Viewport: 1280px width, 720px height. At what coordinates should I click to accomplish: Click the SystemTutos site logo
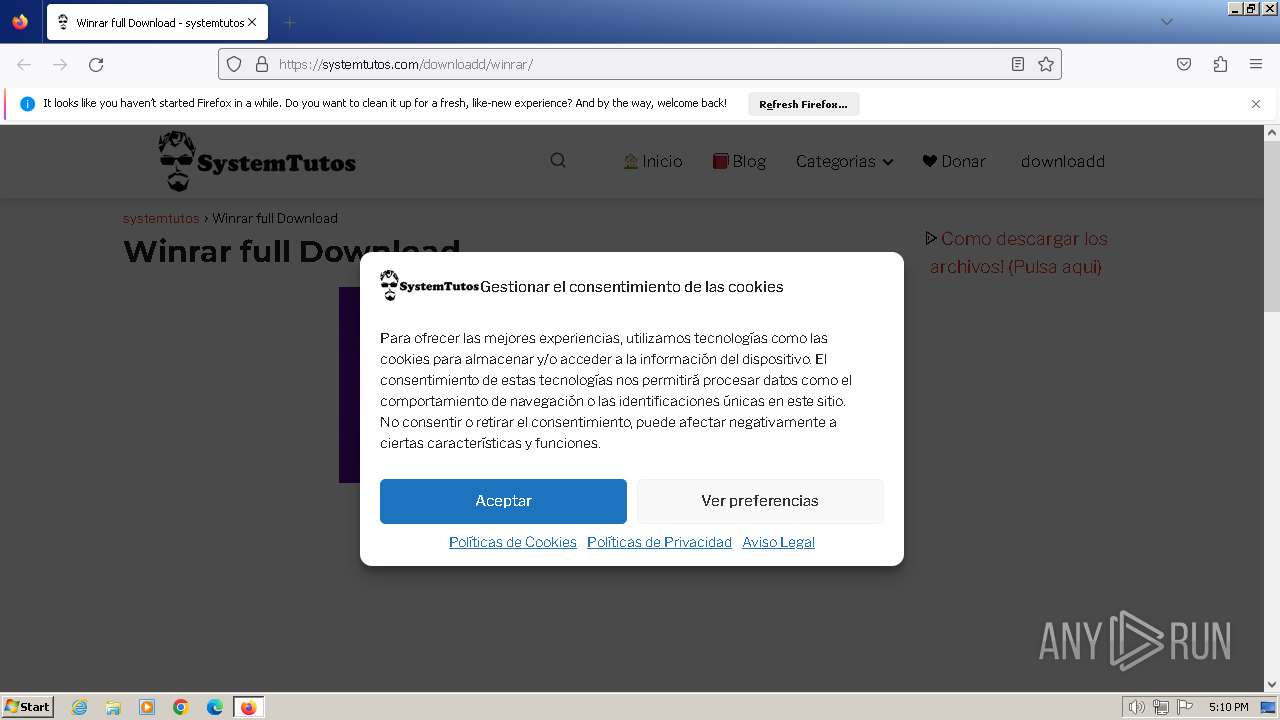coord(257,161)
